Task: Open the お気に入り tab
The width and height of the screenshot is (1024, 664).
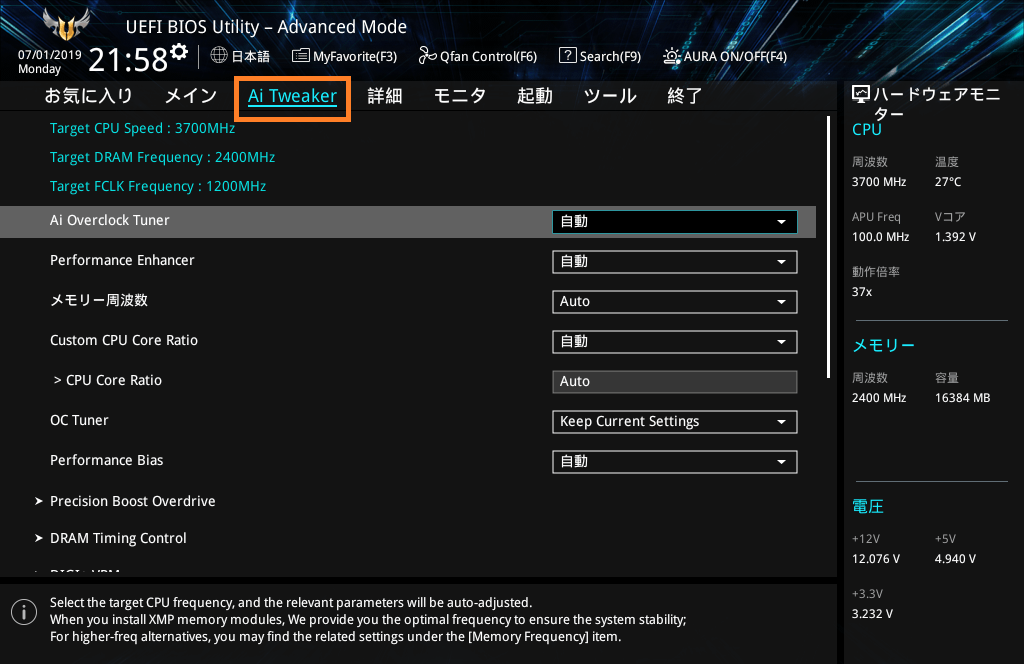Action: [x=88, y=96]
